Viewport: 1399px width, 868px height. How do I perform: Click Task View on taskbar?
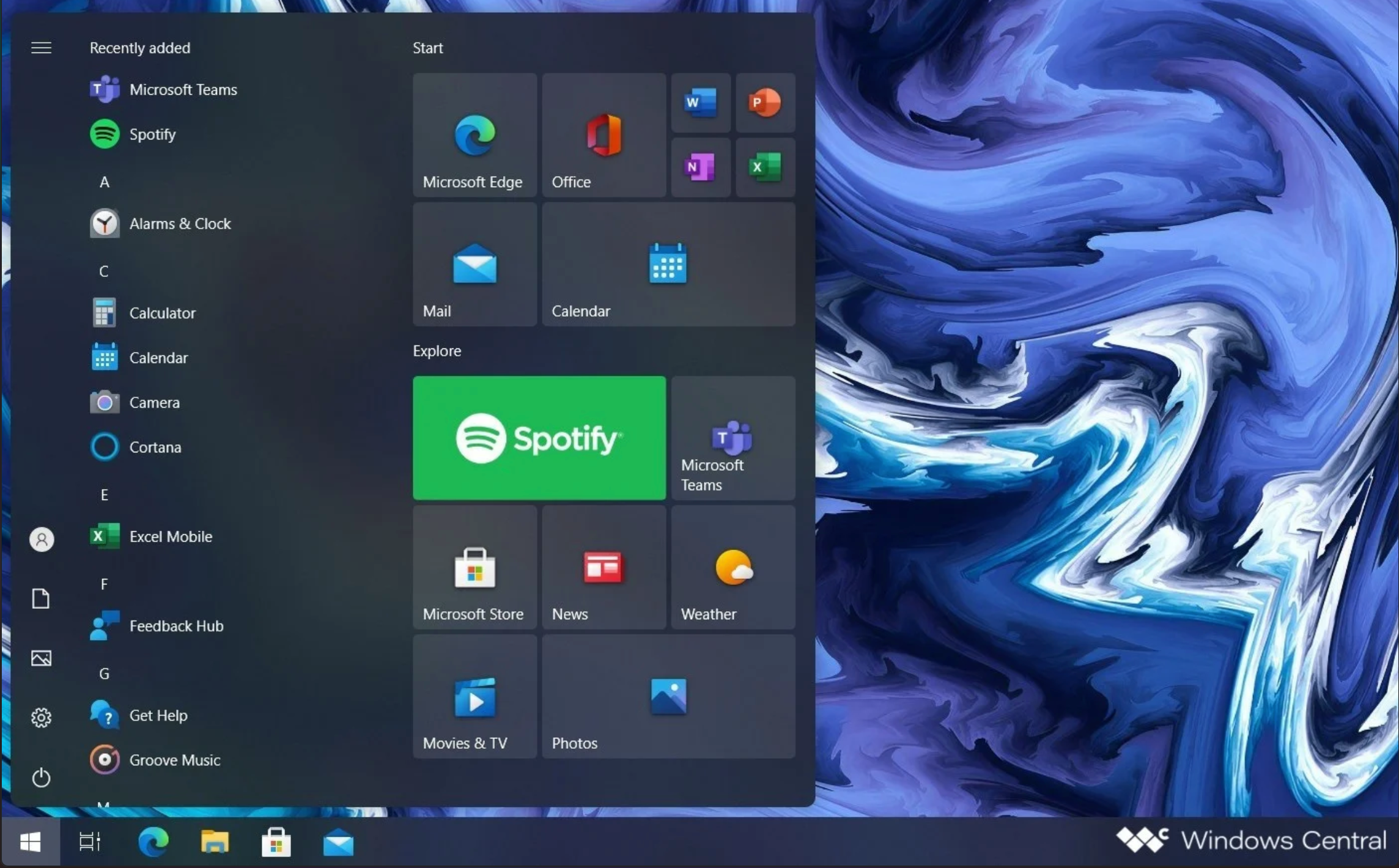(90, 842)
